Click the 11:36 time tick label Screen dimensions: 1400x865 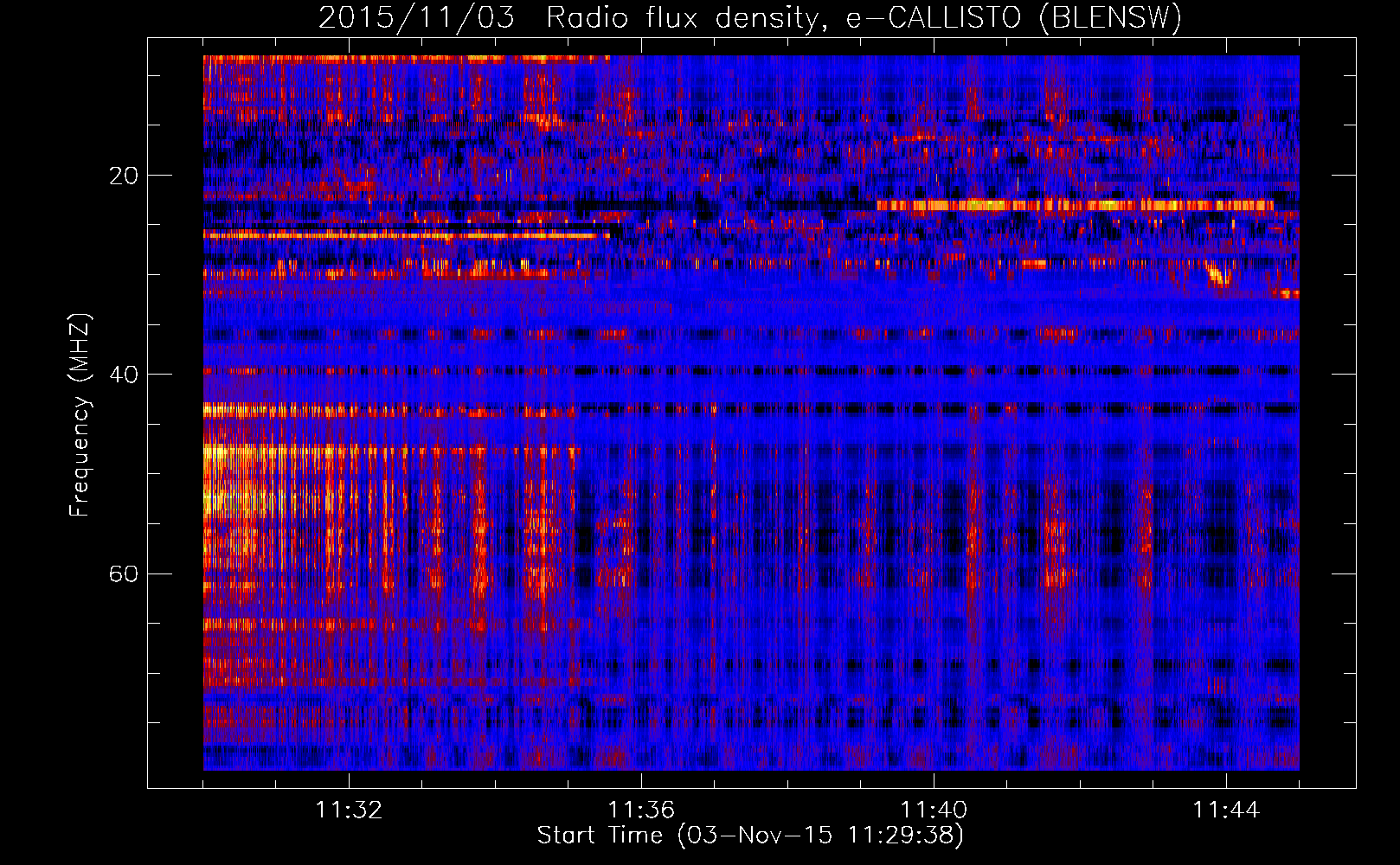tap(641, 811)
